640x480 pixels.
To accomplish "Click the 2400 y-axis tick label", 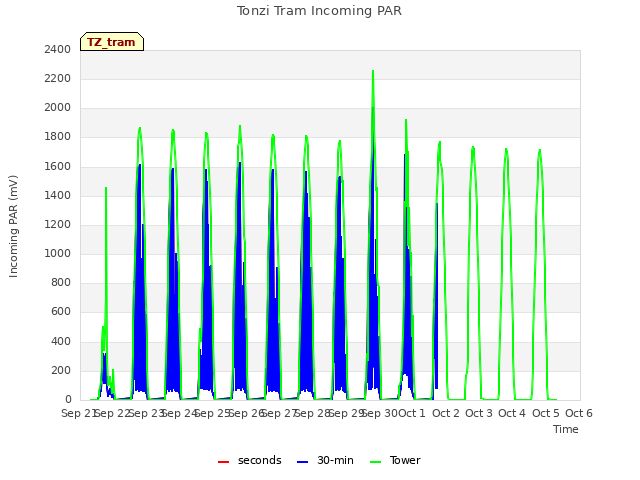I will pyautogui.click(x=58, y=49).
